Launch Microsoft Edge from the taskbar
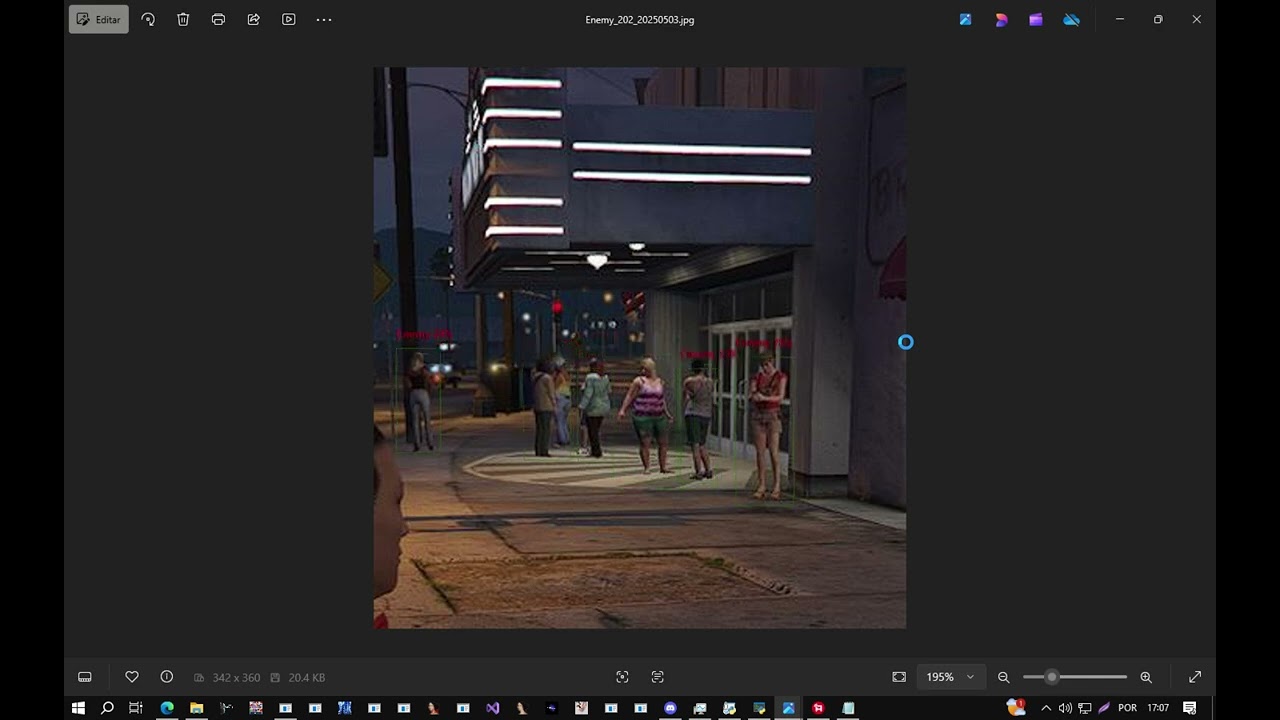 click(x=167, y=708)
